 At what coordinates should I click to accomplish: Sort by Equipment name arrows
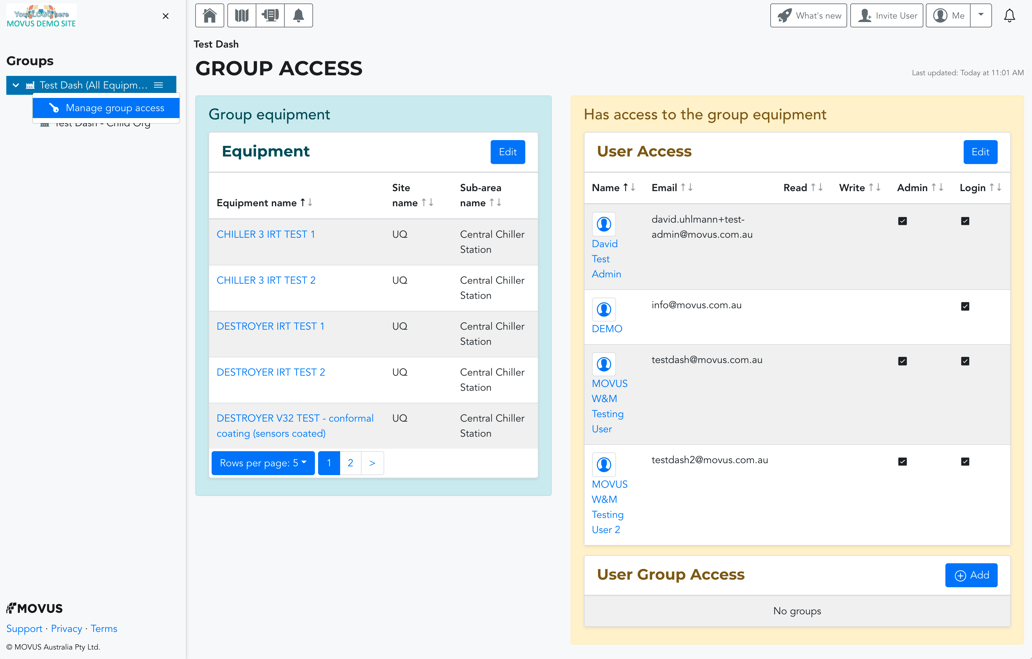point(306,203)
